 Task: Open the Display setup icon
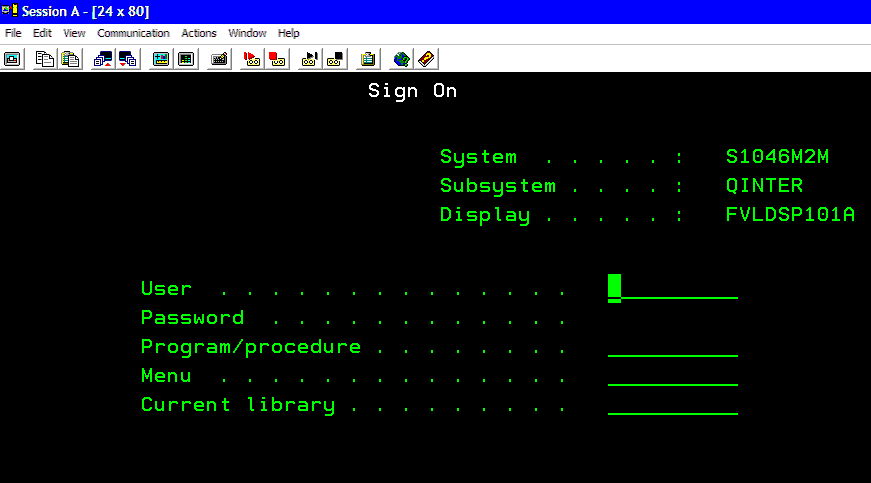pyautogui.click(x=161, y=59)
